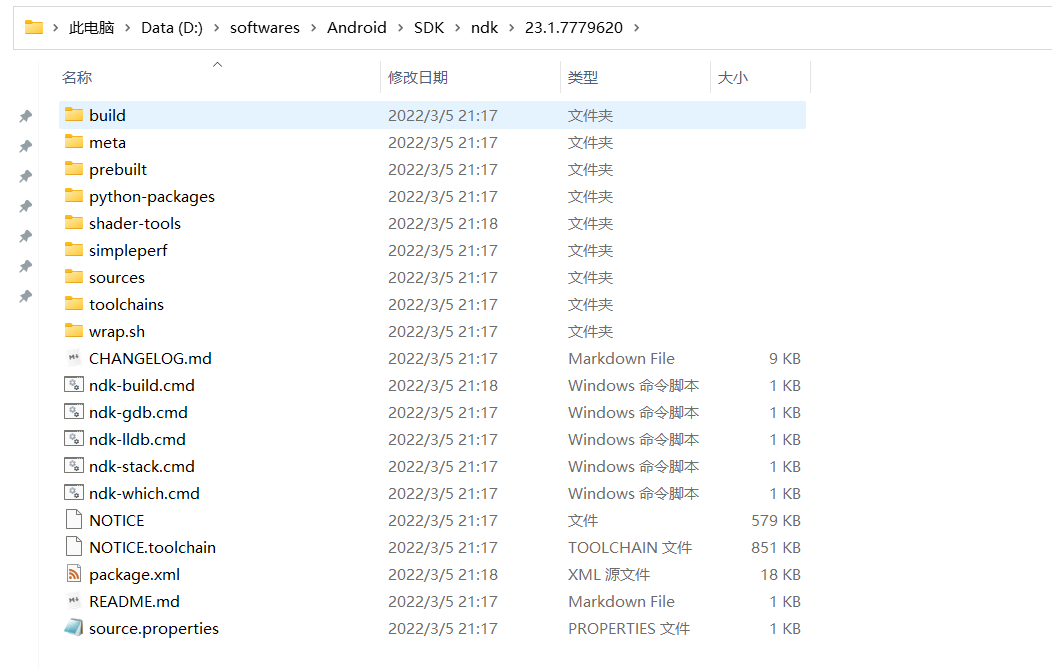
Task: Click the ndk-stack.cmd script icon
Action: pos(74,466)
